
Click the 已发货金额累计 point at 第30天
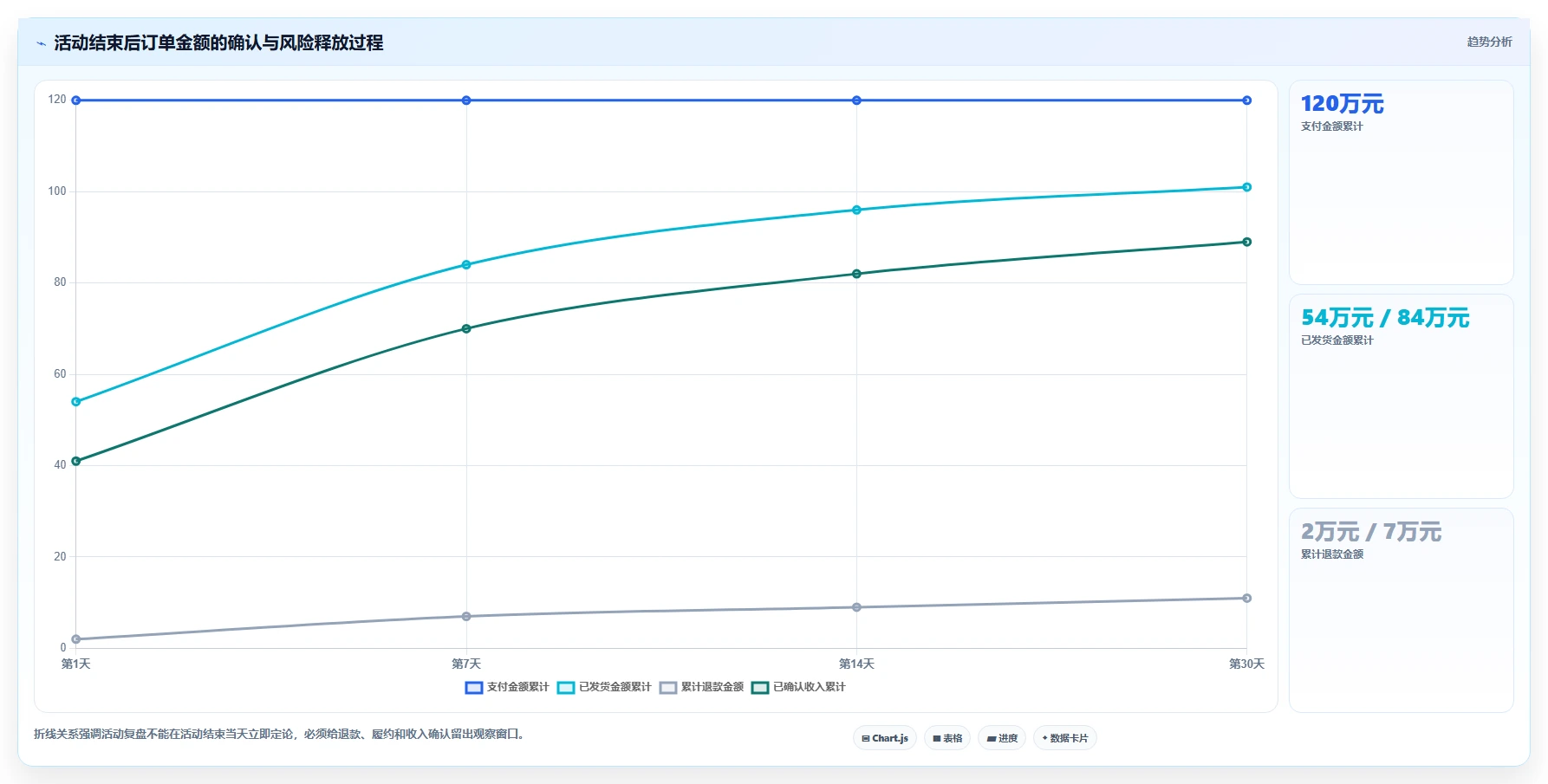coord(1246,187)
